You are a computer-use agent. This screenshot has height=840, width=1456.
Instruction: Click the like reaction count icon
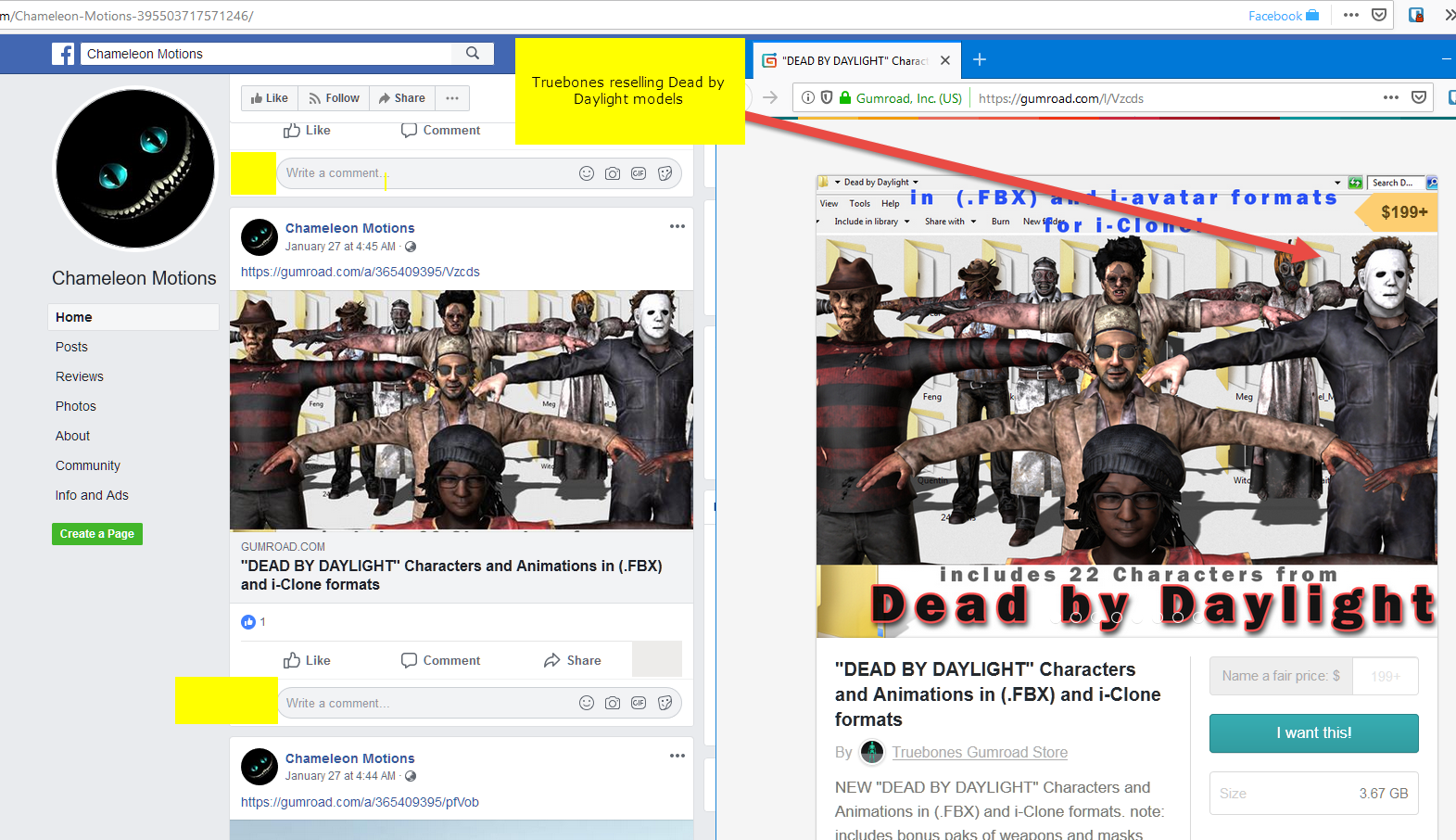248,622
